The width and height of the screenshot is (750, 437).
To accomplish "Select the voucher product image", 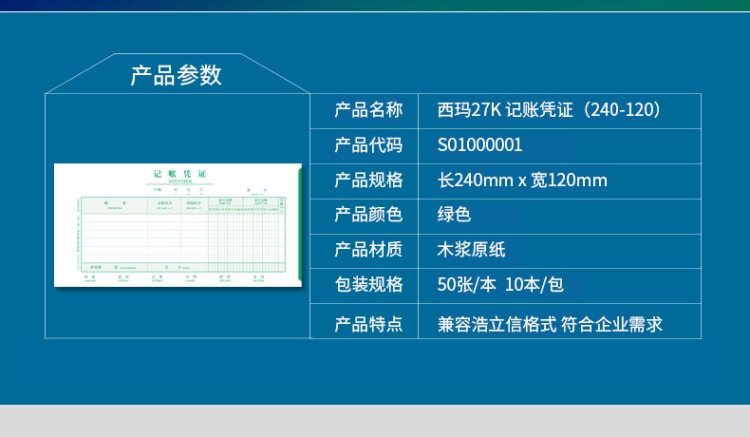I will 178,225.
